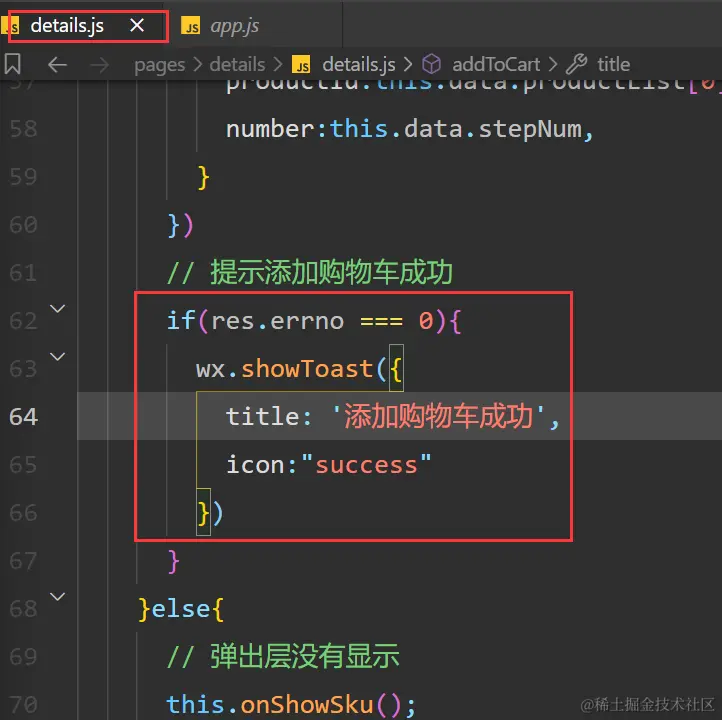Open the details.js breadcrumb

(359, 64)
